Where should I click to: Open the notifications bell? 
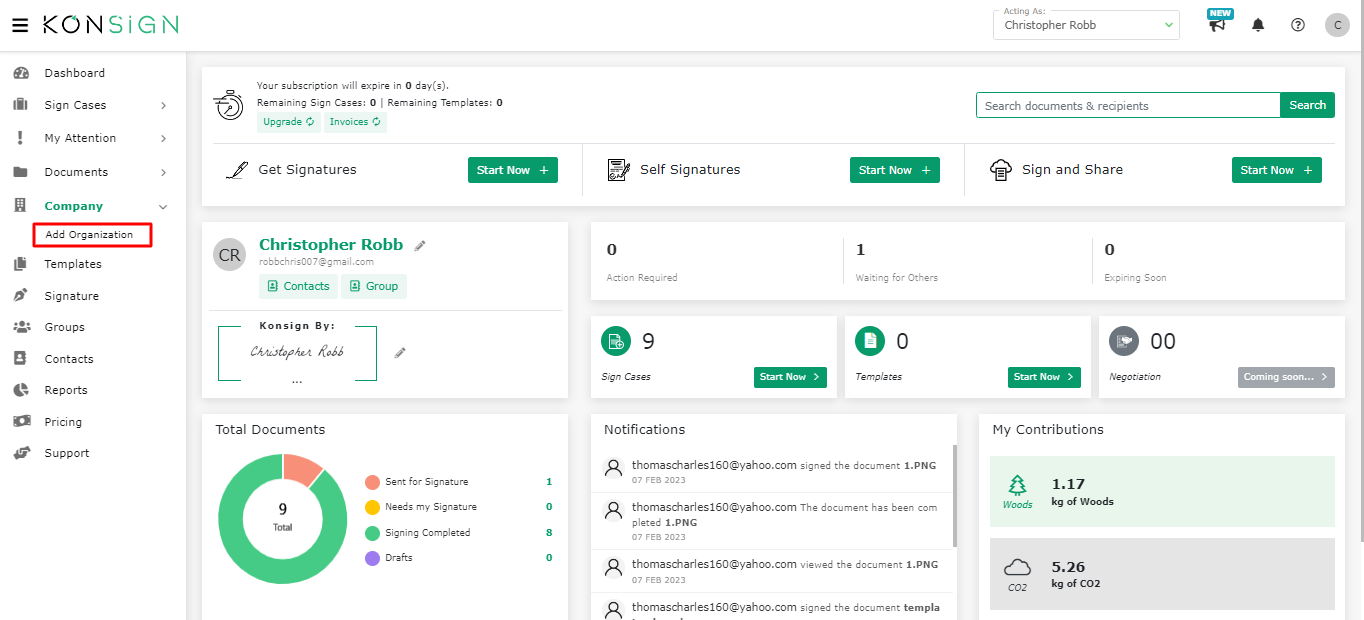coord(1258,25)
